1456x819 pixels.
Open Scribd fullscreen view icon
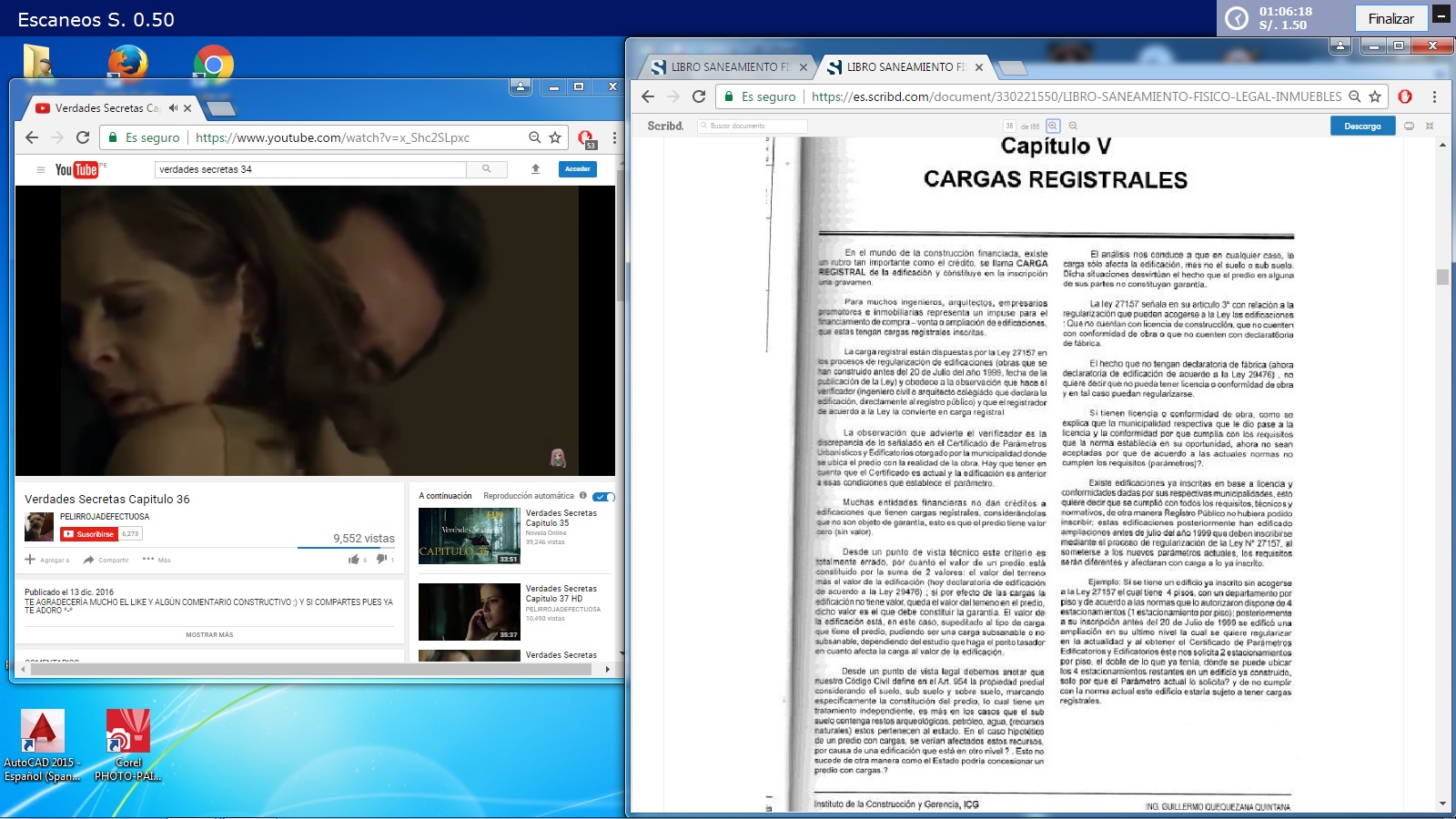pyautogui.click(x=1430, y=126)
